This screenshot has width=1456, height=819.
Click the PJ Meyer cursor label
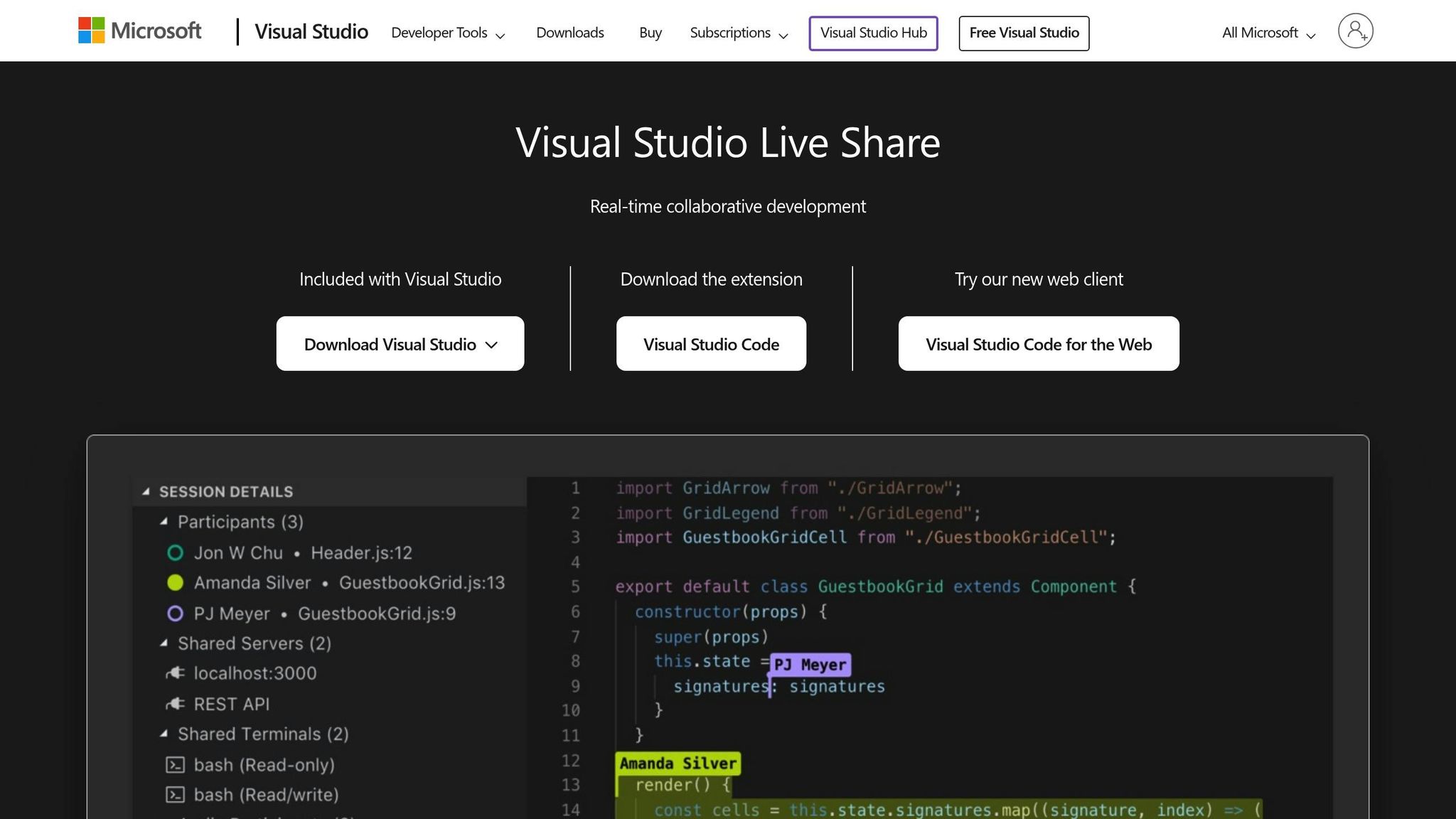[810, 665]
